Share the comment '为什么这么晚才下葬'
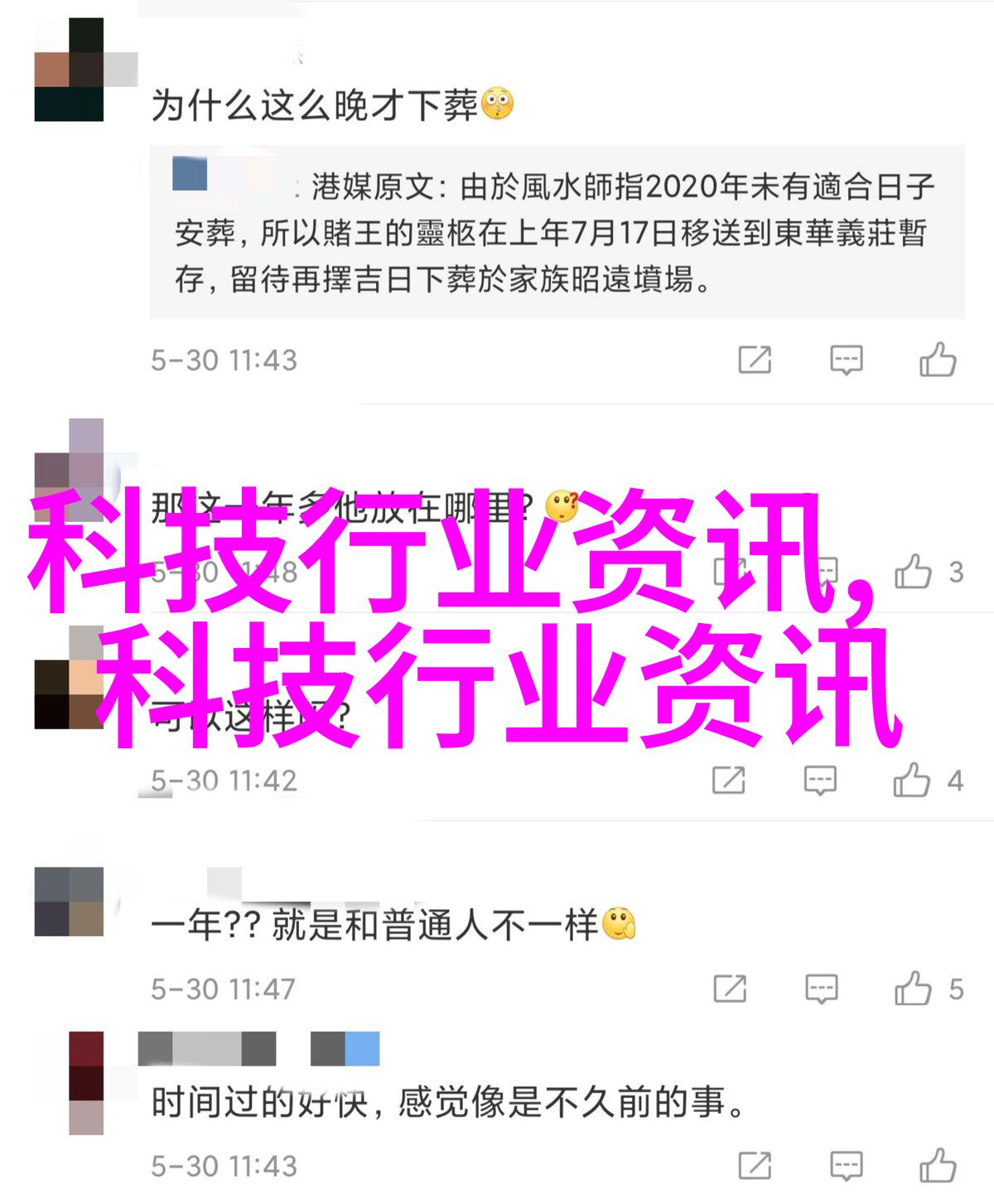The height and width of the screenshot is (1204, 994). point(755,360)
